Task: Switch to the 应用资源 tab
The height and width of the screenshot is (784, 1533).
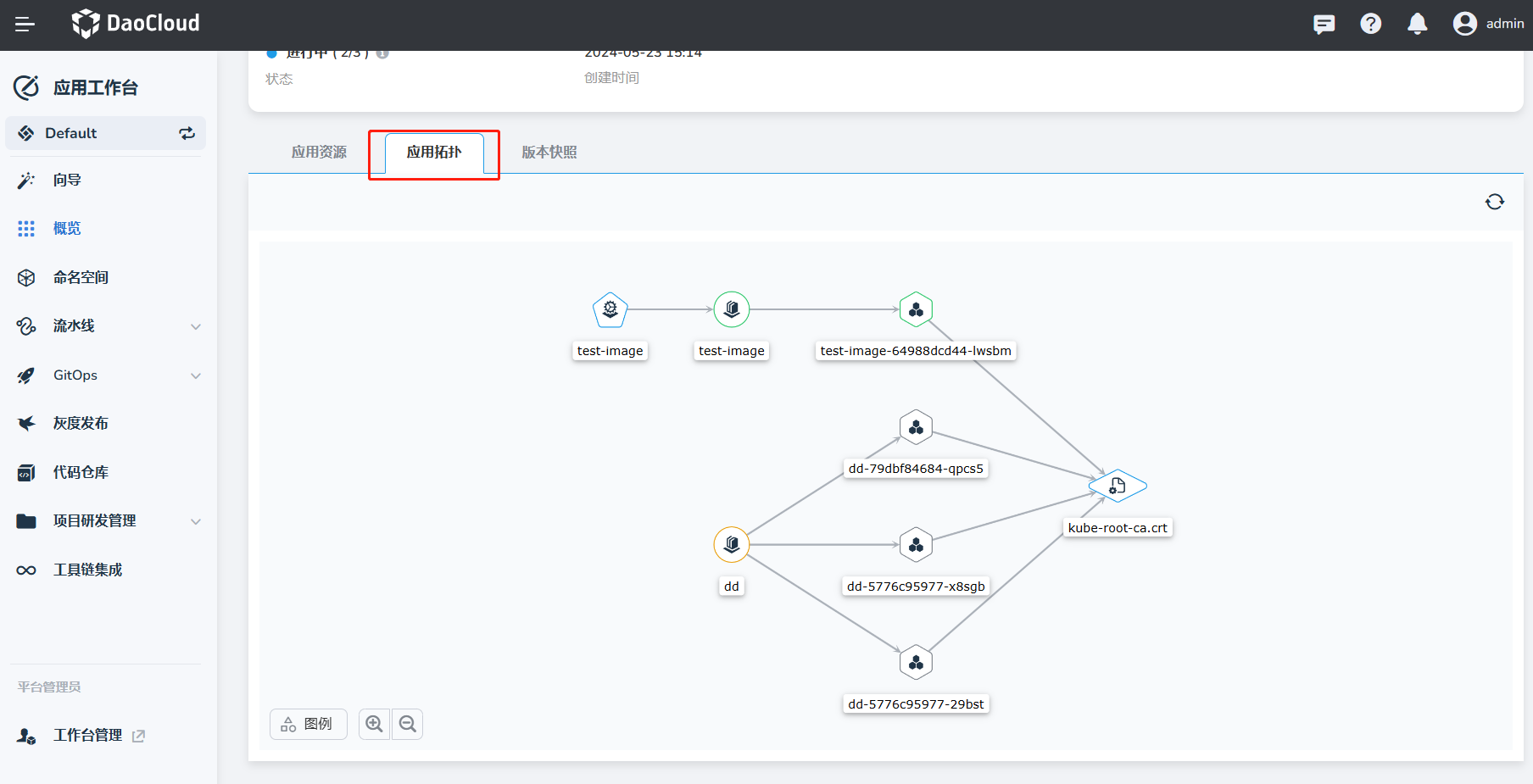Action: coord(319,153)
